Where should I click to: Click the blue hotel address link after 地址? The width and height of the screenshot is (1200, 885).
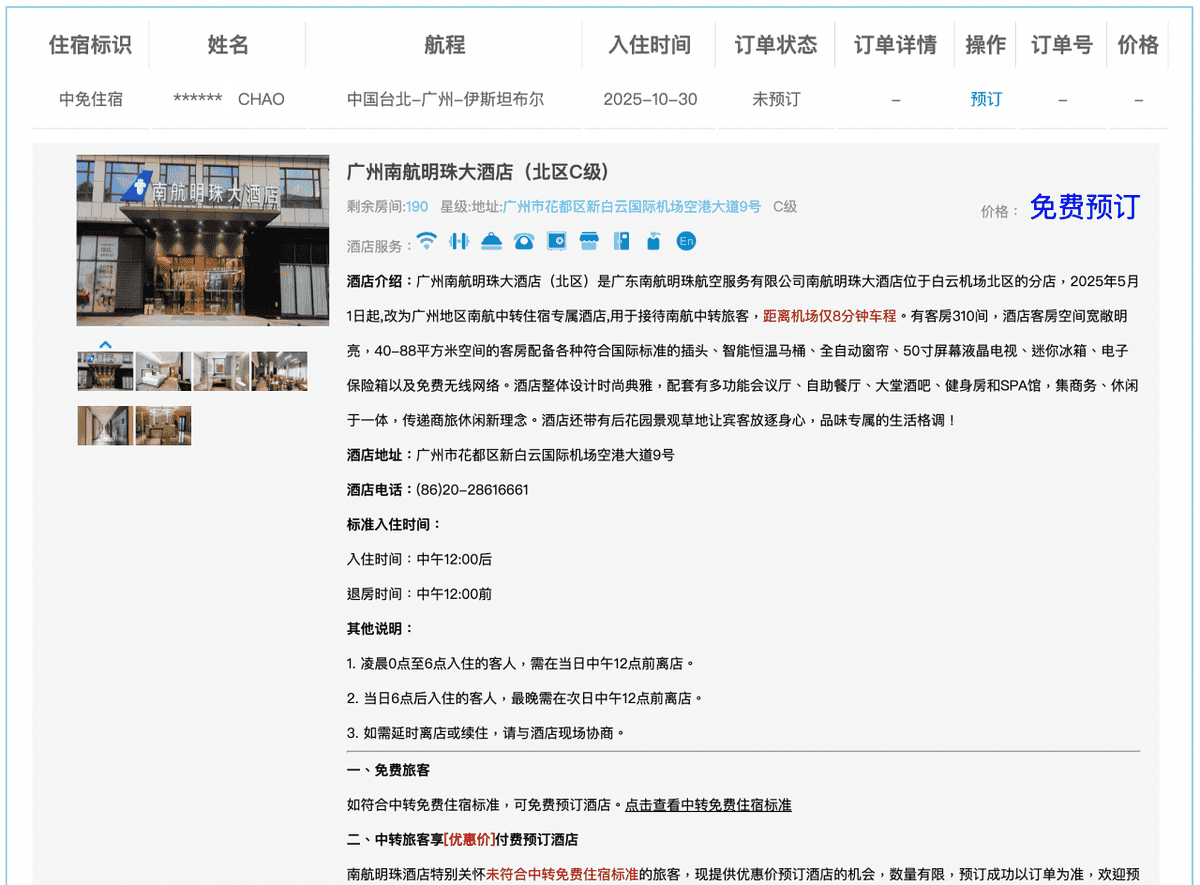pos(632,207)
